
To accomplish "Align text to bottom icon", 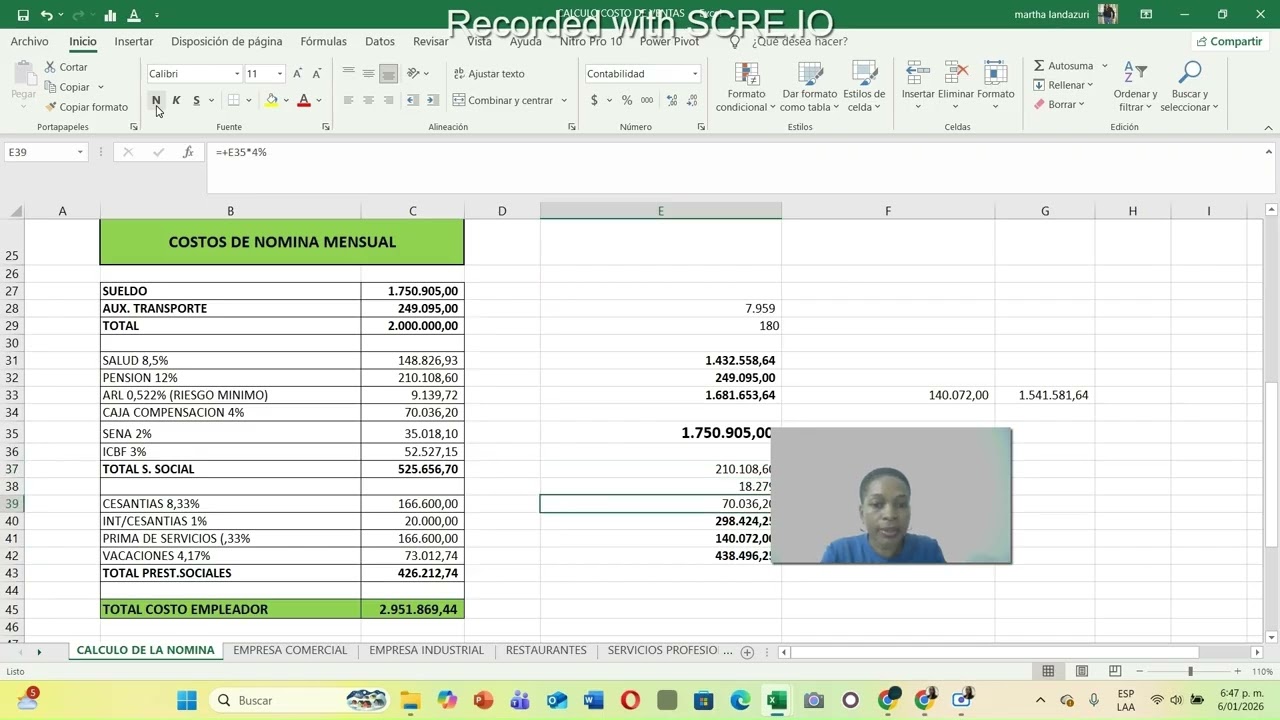I will (x=388, y=73).
